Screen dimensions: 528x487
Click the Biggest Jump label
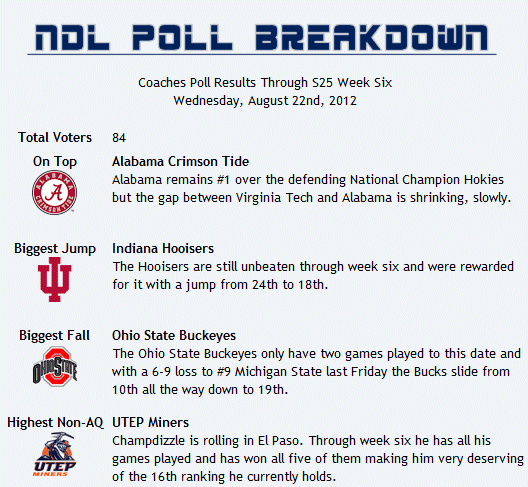(x=55, y=249)
